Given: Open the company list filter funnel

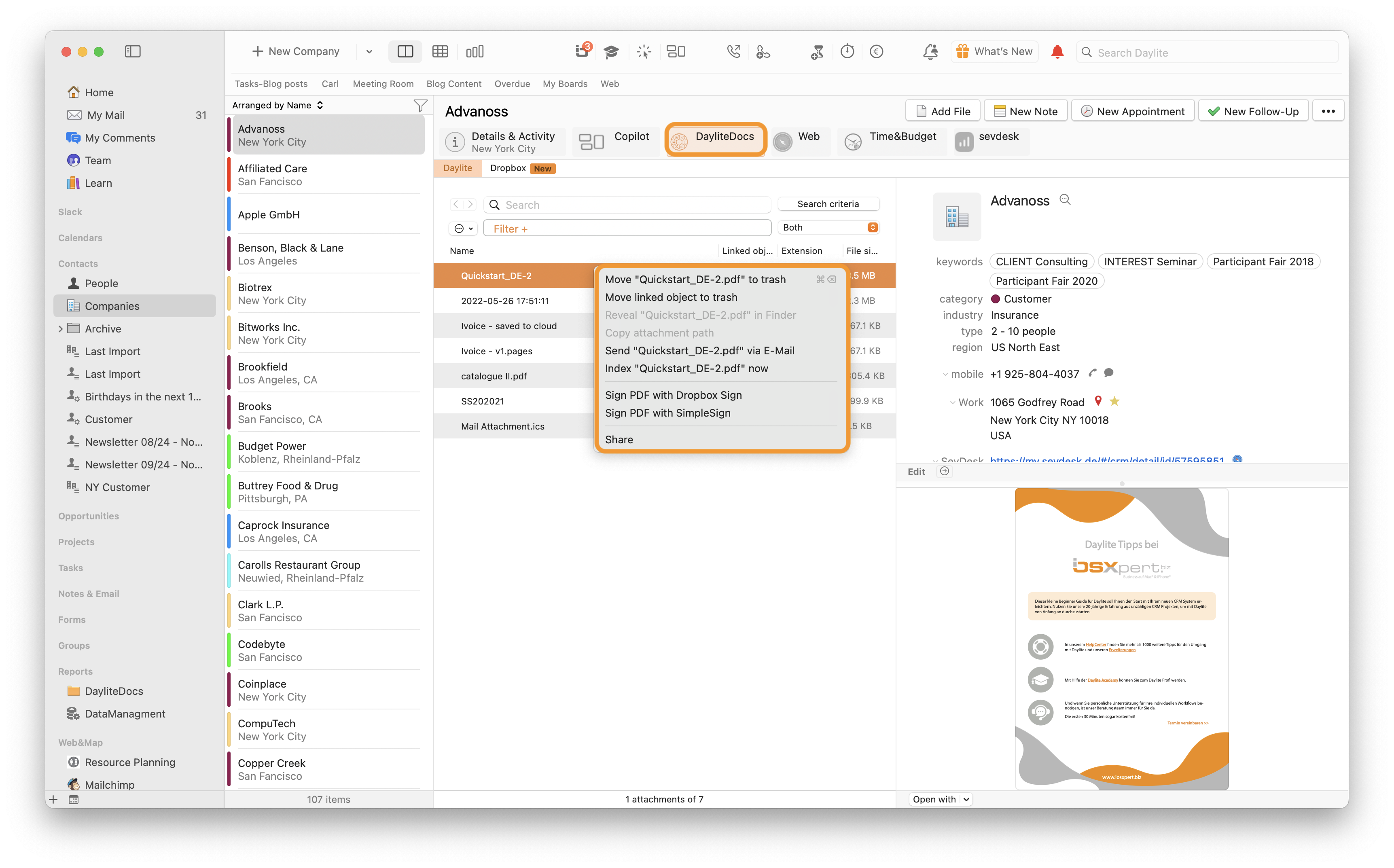Looking at the screenshot, I should 420,105.
